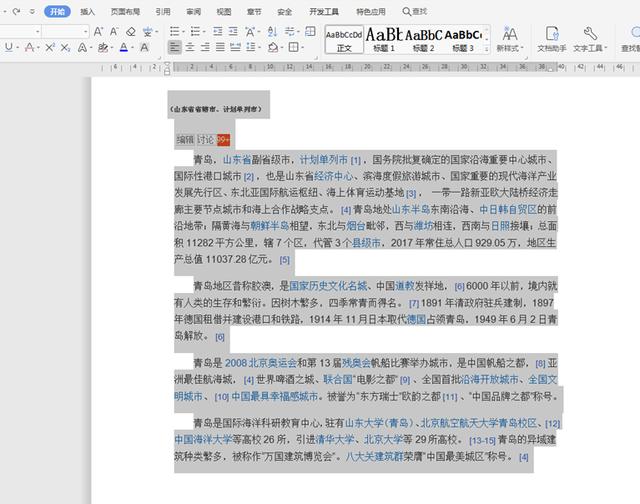
Task: Increase font size with A+ icon
Action: click(x=98, y=31)
